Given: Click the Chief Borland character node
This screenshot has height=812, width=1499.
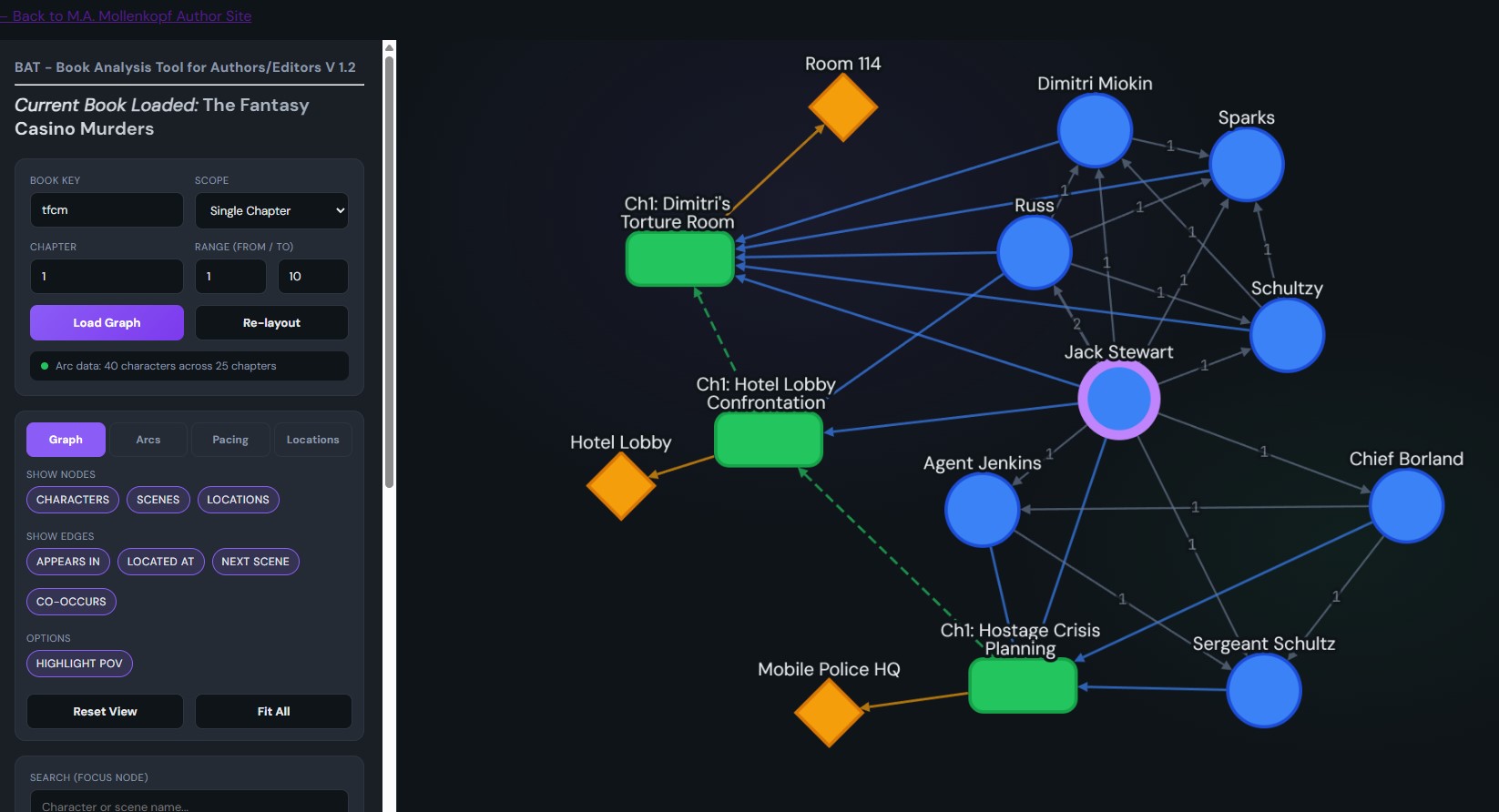Looking at the screenshot, I should 1405,506.
